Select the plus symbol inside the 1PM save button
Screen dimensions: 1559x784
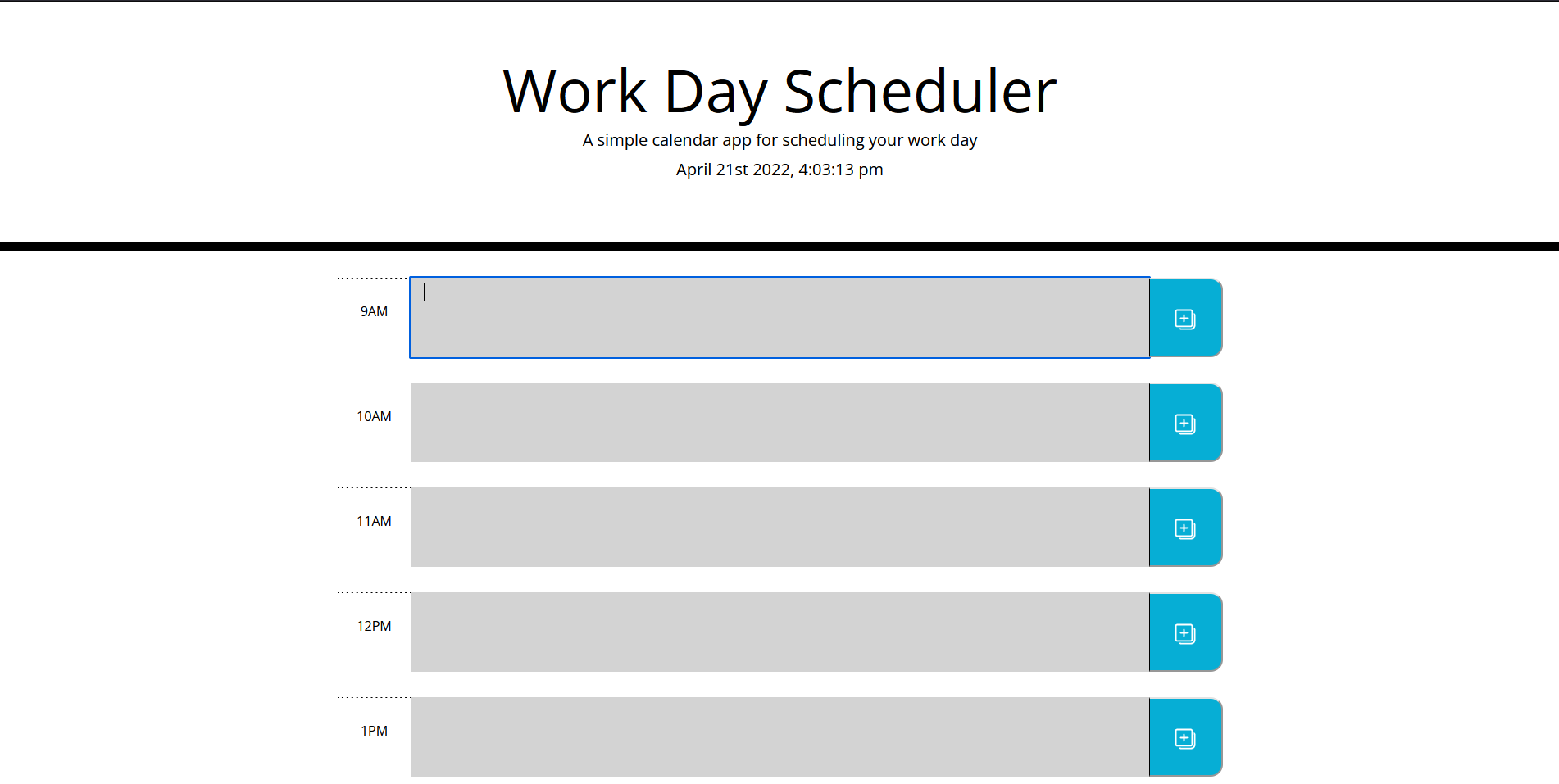1184,737
